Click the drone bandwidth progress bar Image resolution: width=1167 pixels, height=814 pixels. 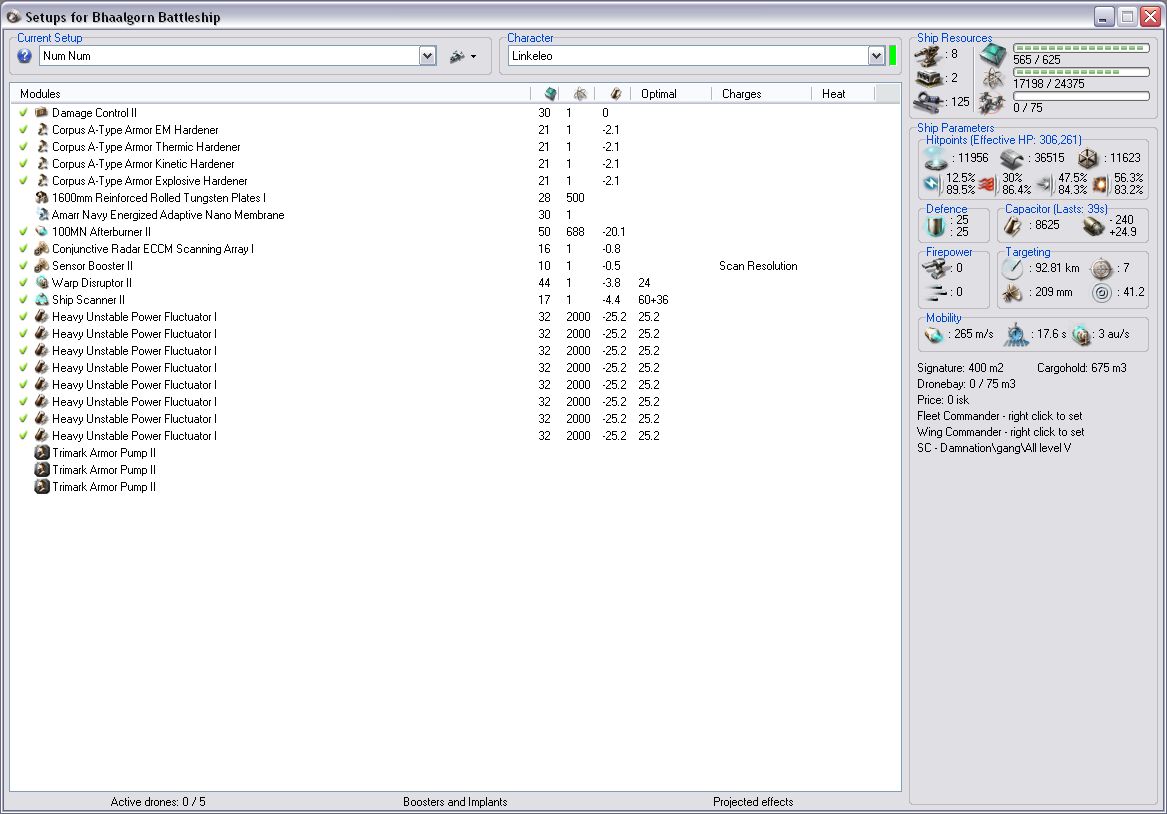[x=1081, y=96]
